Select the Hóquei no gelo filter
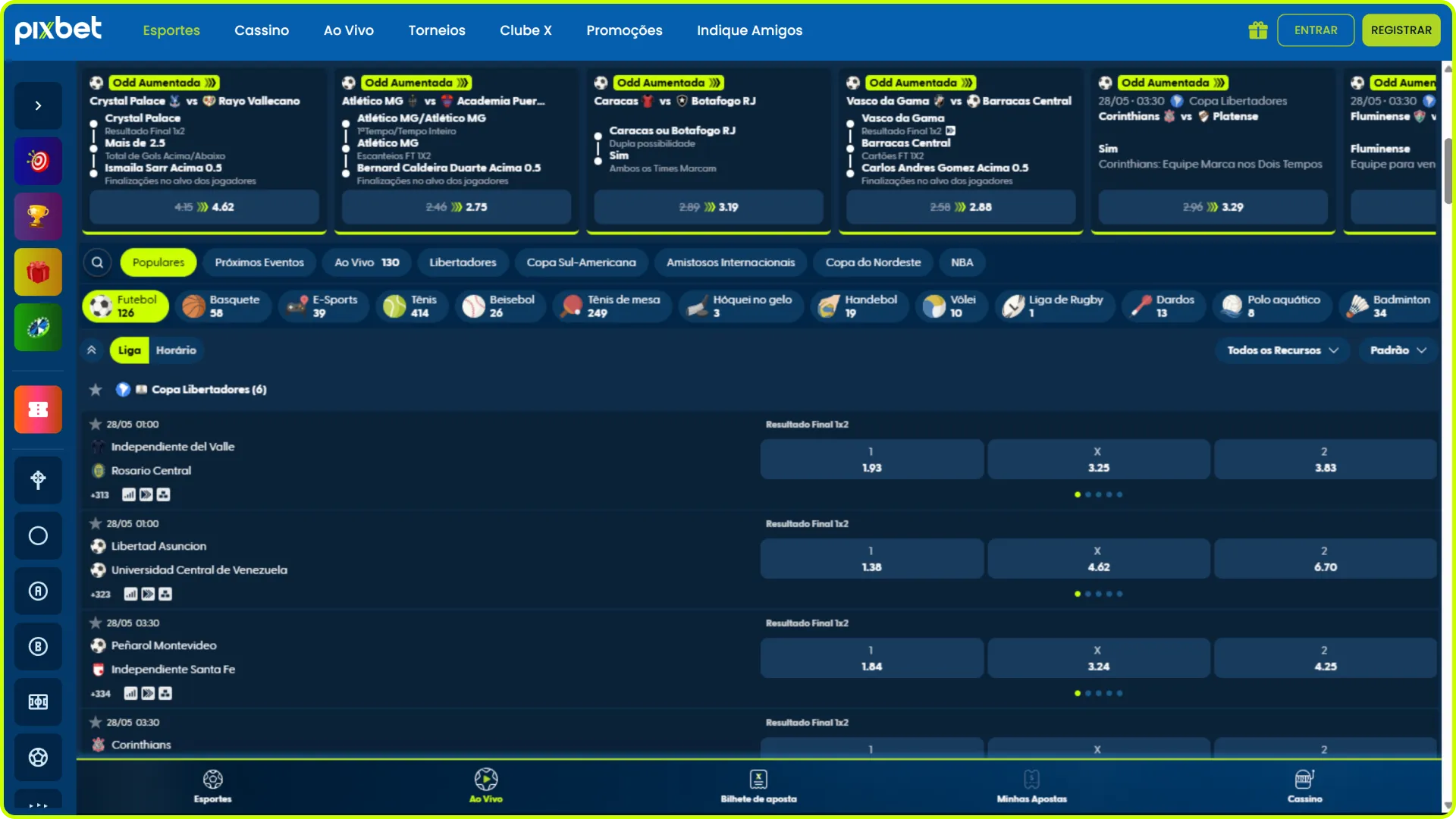Viewport: 1456px width, 819px height. pyautogui.click(x=741, y=306)
